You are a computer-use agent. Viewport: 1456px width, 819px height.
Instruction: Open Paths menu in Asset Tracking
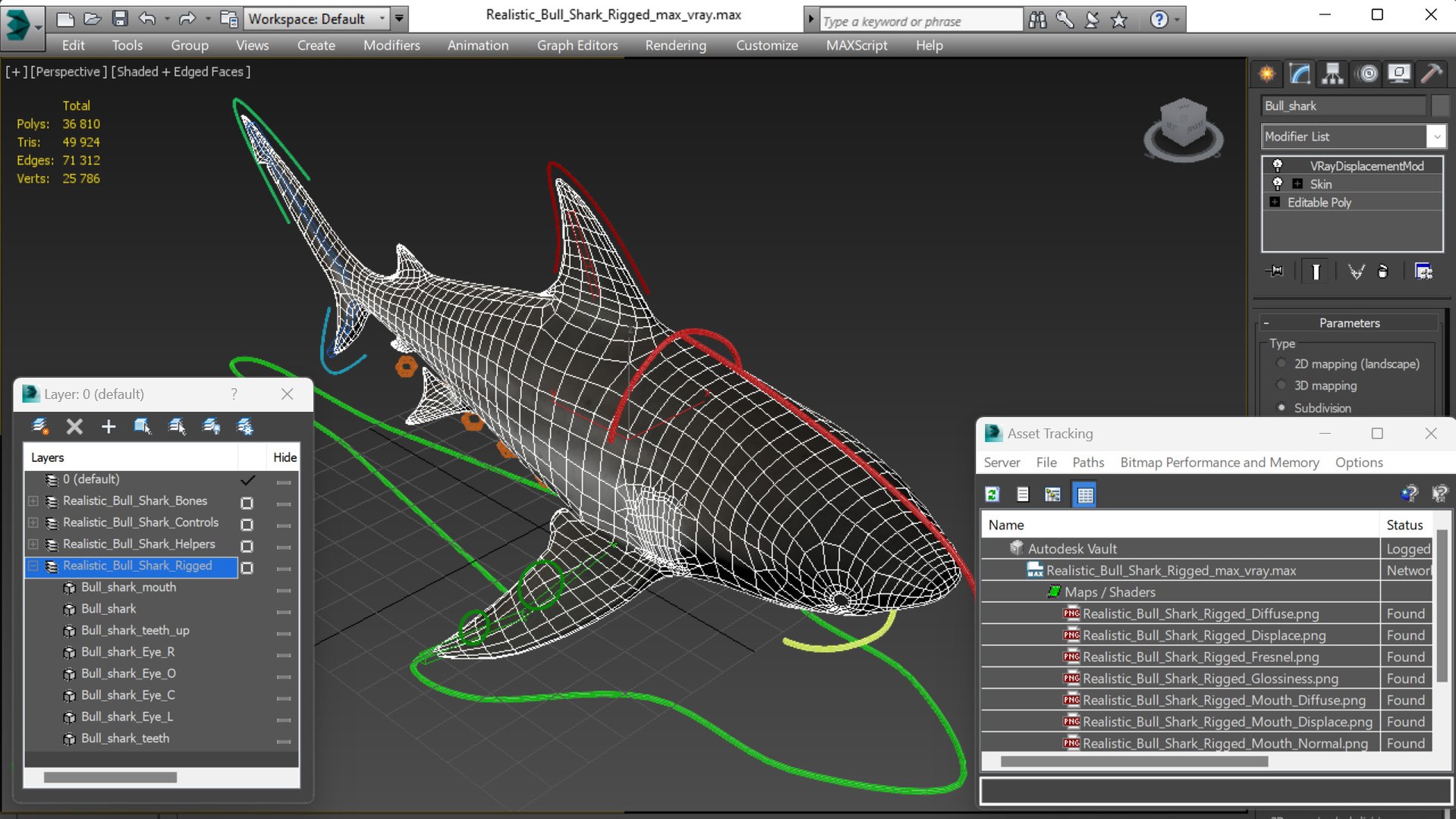(x=1088, y=463)
